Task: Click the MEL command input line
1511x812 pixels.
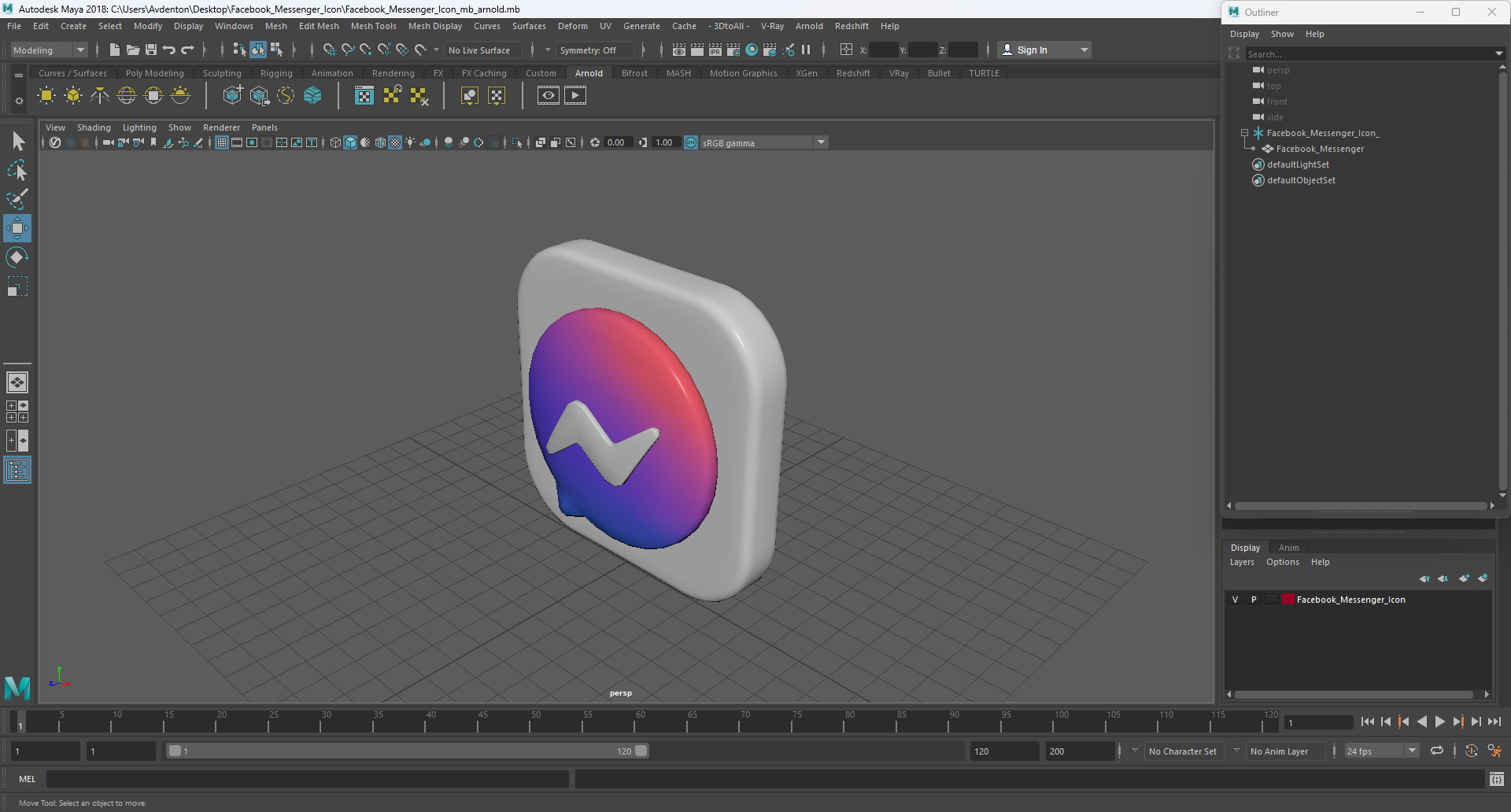Action: click(308, 779)
